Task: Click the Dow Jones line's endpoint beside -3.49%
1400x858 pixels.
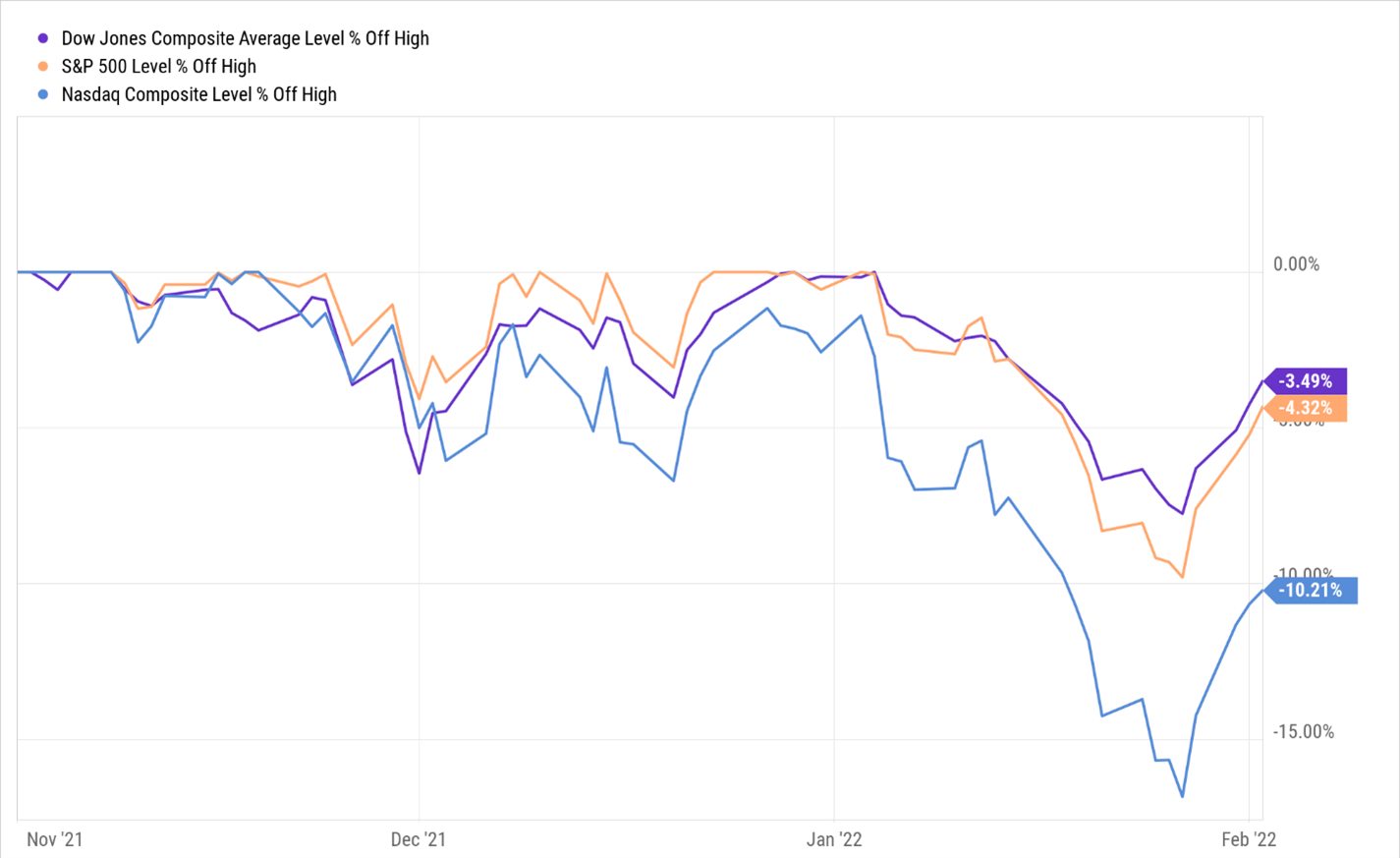Action: pos(1262,381)
